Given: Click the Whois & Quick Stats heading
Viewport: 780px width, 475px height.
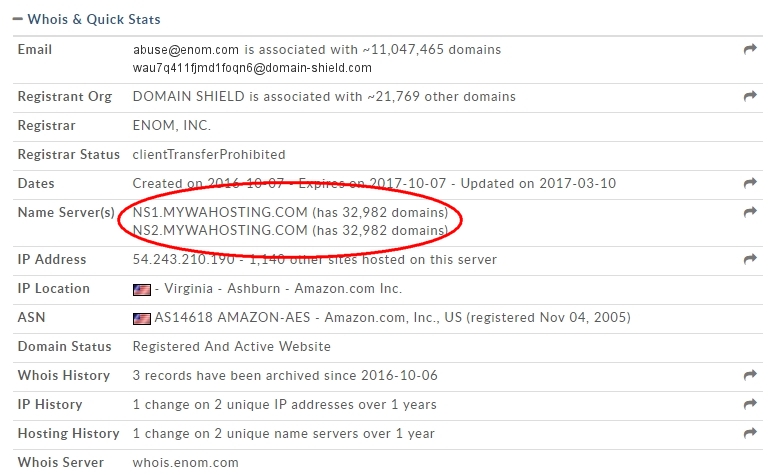Looking at the screenshot, I should 94,19.
